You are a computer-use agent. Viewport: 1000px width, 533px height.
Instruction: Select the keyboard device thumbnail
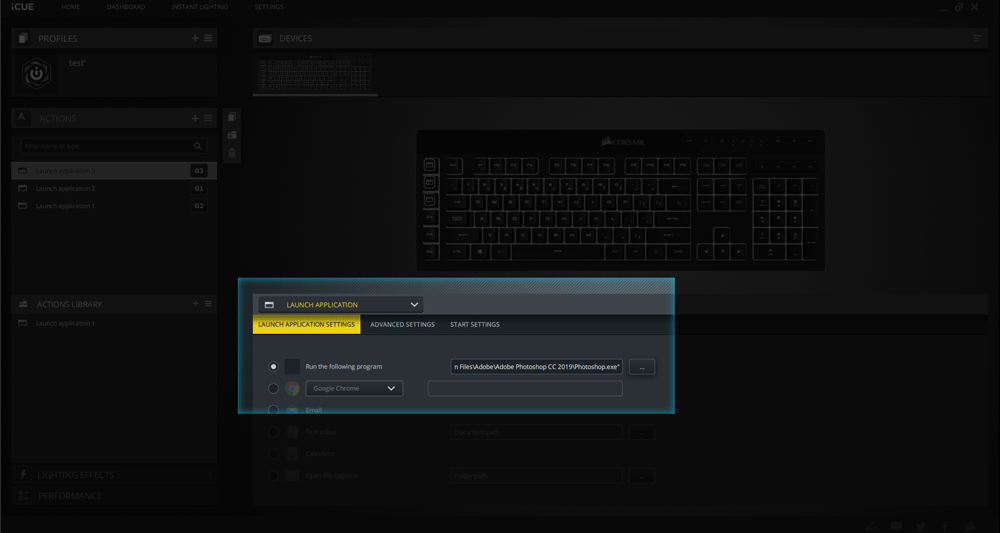pos(315,73)
